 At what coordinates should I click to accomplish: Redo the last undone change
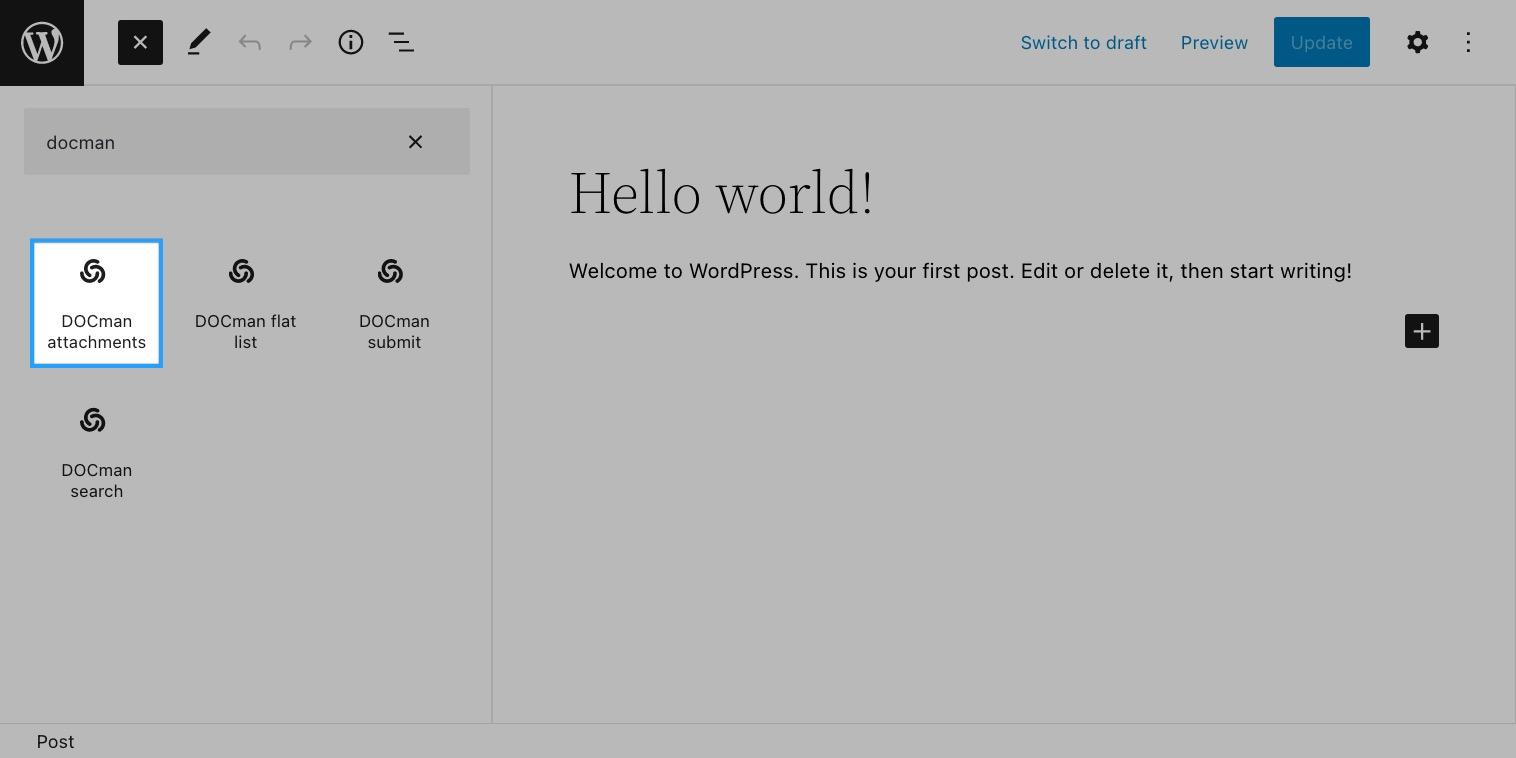pos(300,42)
